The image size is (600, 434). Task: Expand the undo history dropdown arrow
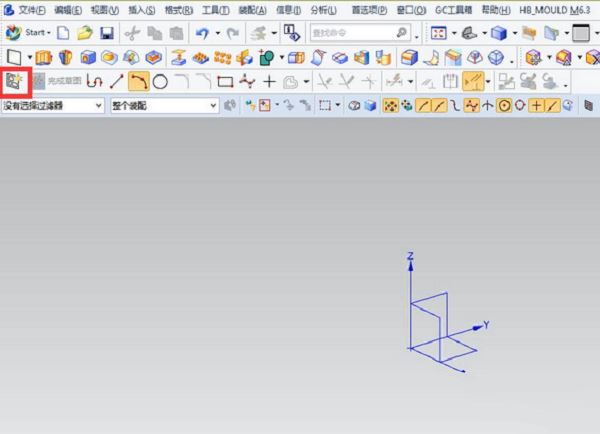[218, 33]
